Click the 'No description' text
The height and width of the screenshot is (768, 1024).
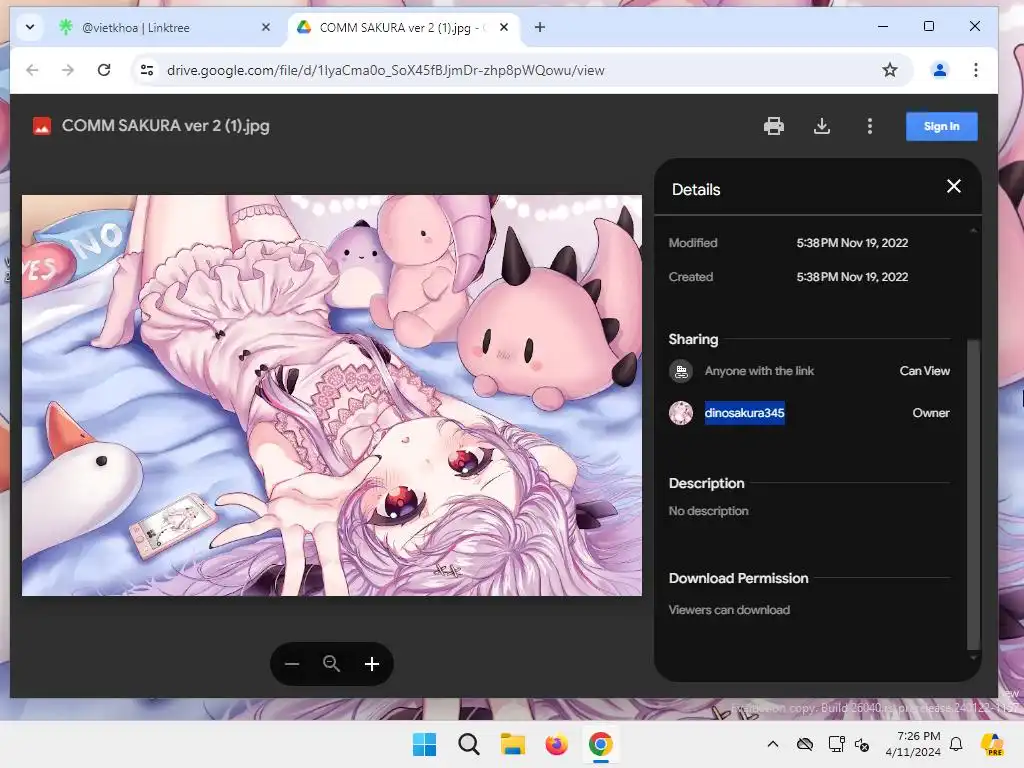point(708,511)
